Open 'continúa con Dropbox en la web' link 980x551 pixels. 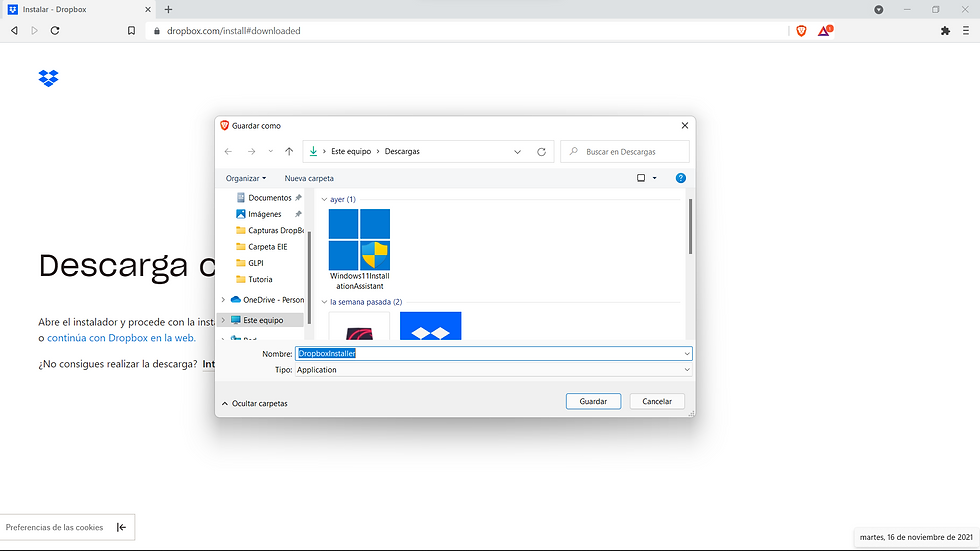coord(121,337)
